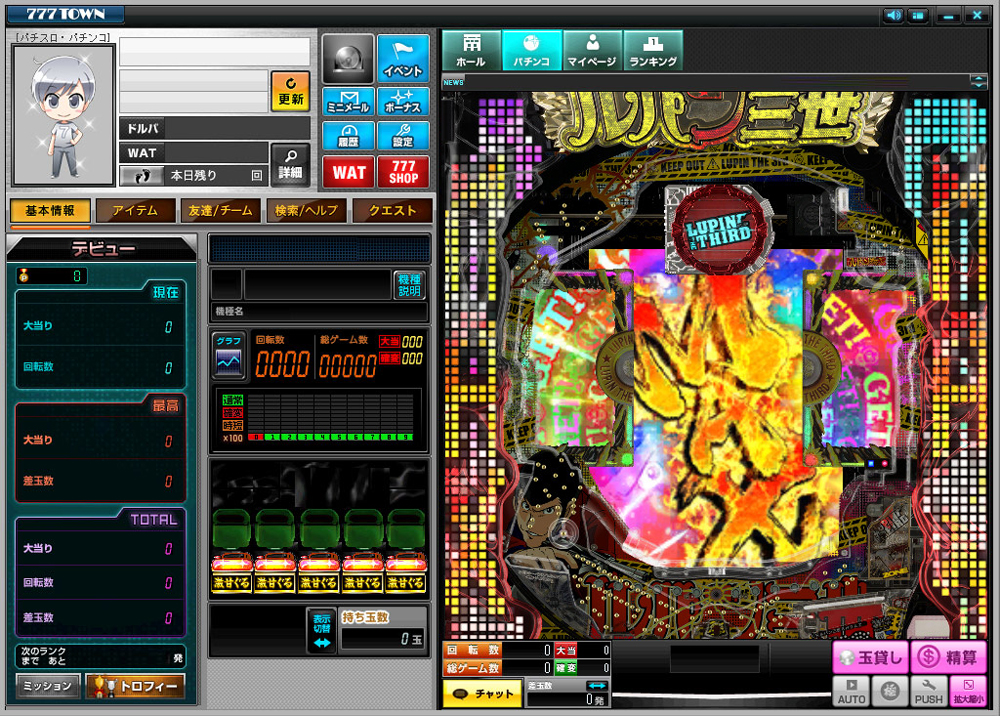Click the ドルパ balance field

(x=215, y=128)
